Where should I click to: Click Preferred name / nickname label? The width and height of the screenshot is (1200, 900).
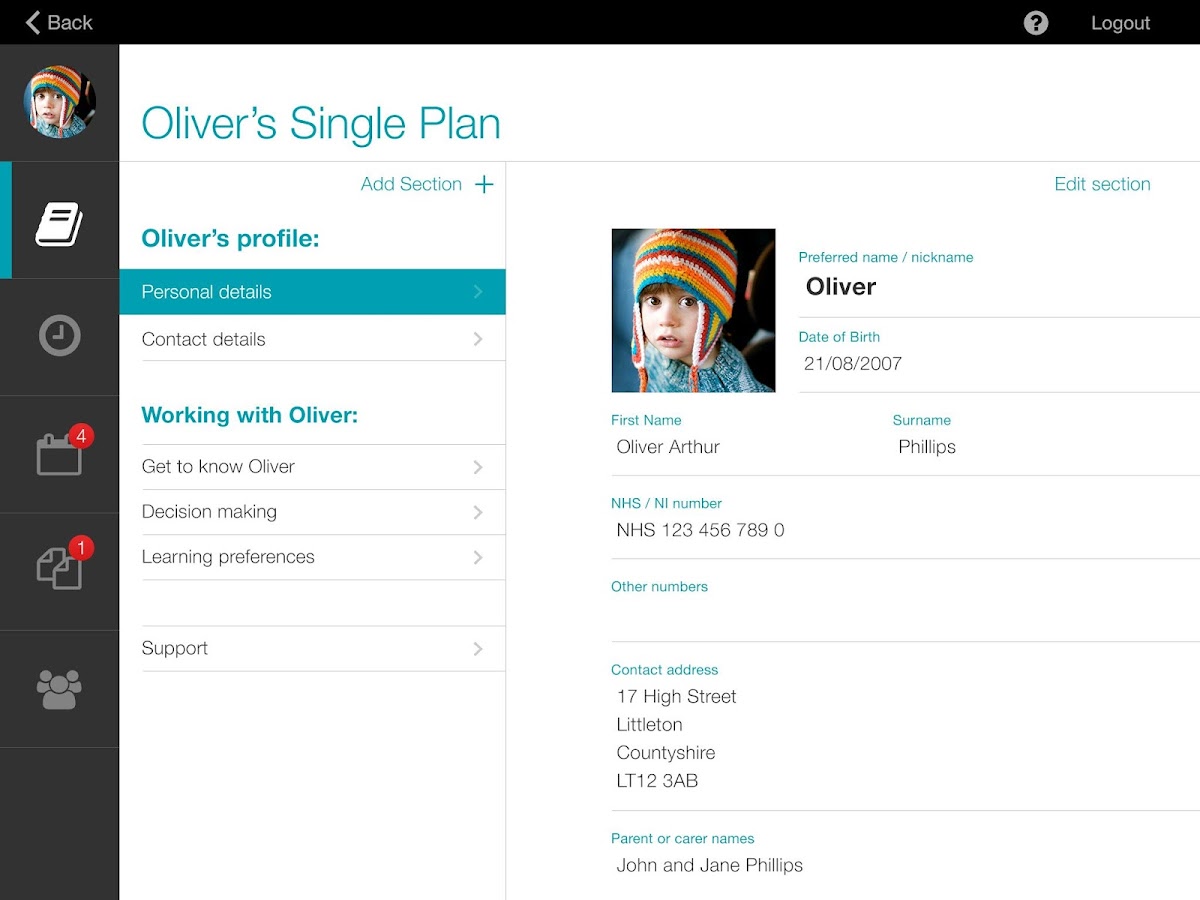pos(886,257)
